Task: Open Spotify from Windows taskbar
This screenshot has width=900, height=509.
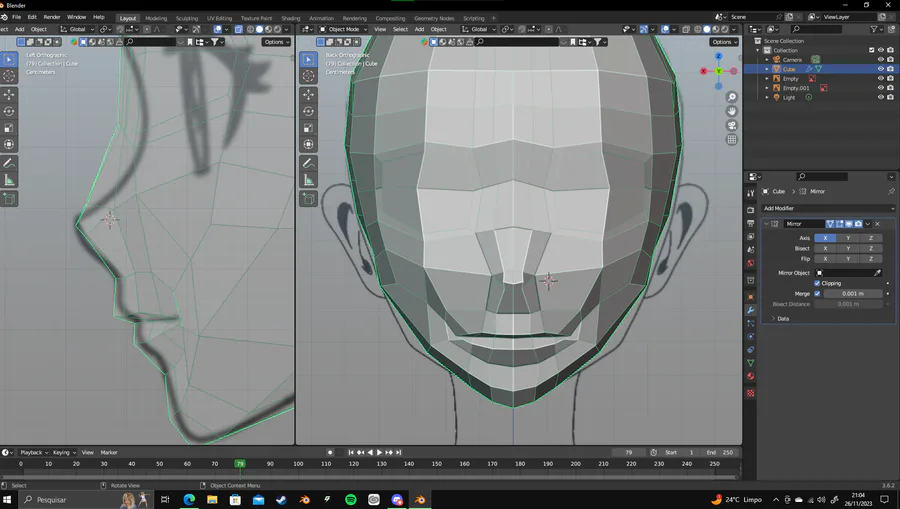Action: 351,500
